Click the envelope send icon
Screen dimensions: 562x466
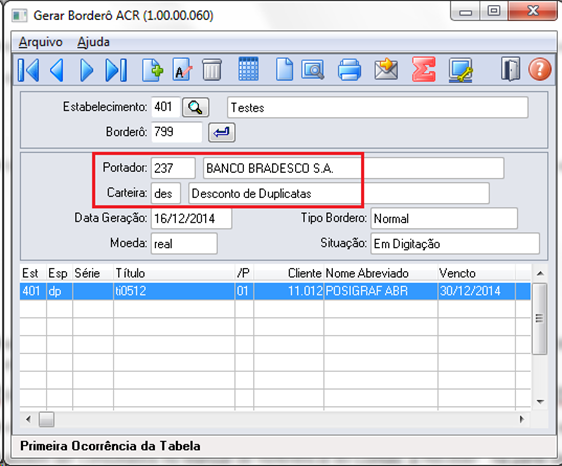pyautogui.click(x=386, y=69)
